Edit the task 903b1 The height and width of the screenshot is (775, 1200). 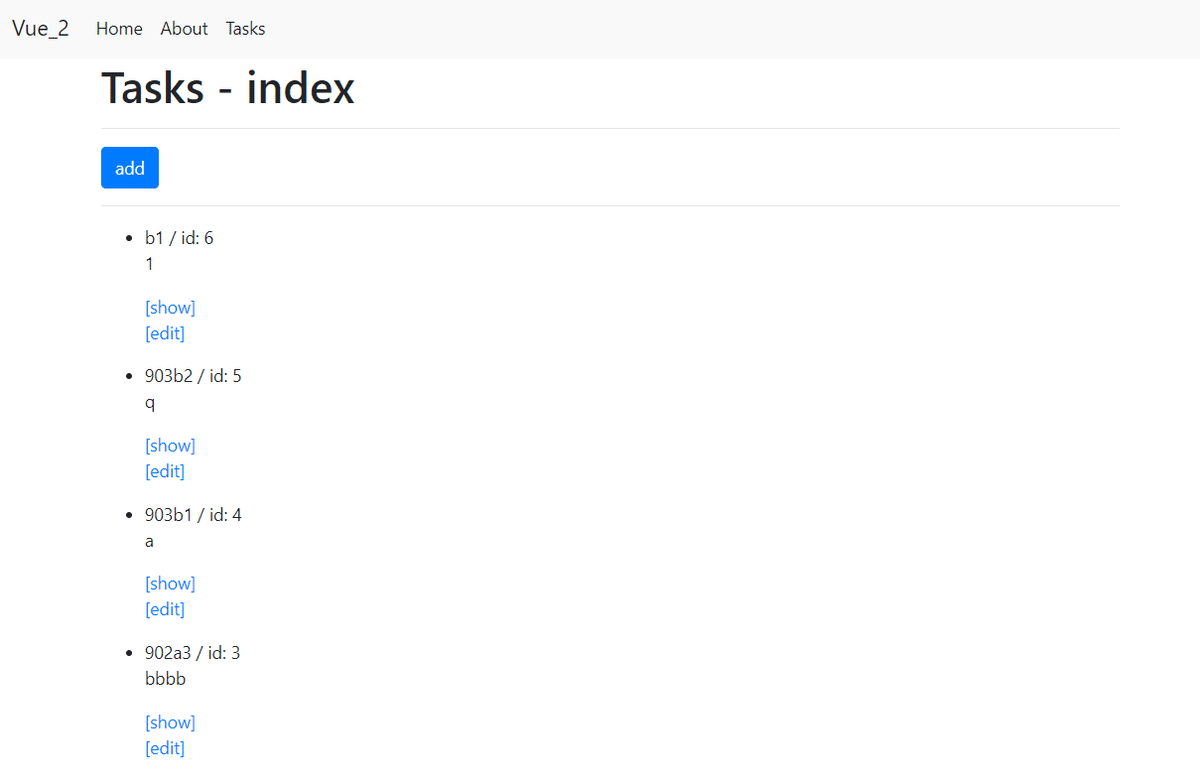[x=165, y=609]
